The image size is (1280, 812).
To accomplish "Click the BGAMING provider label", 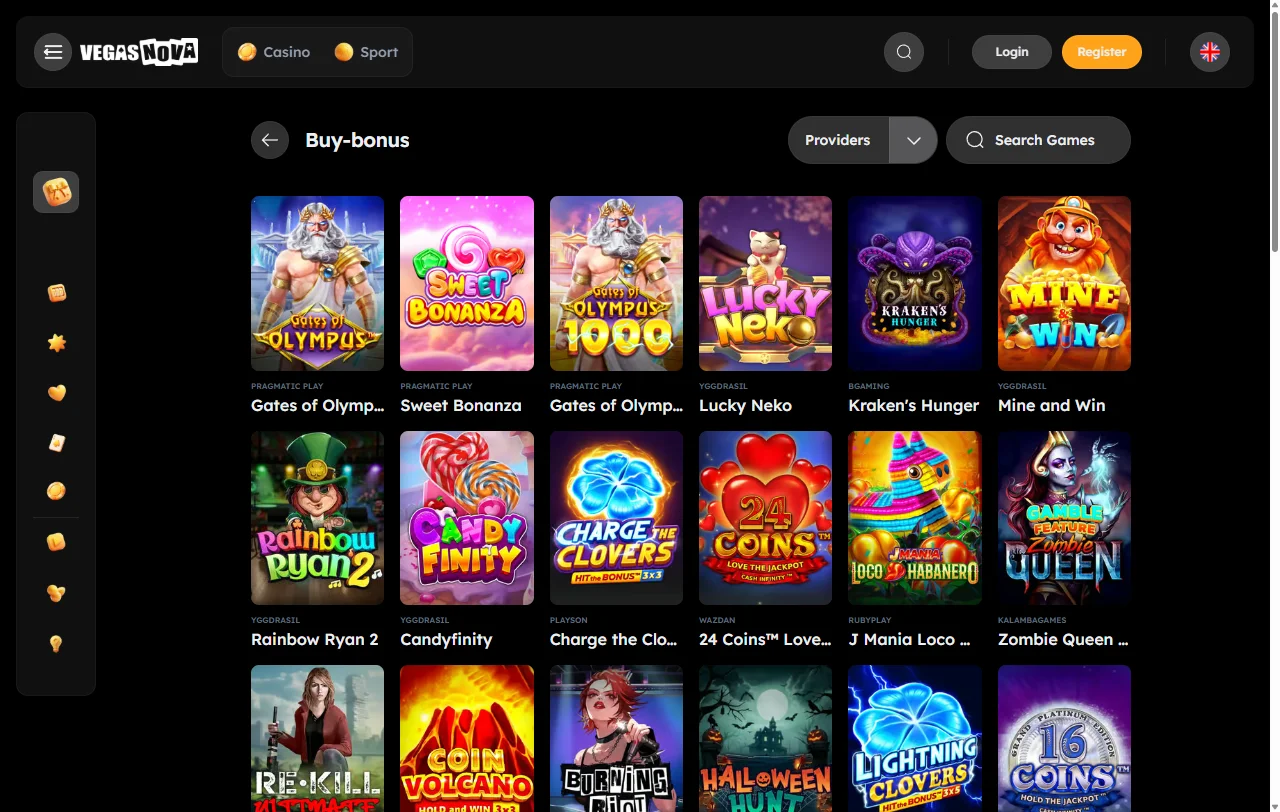I will tap(869, 386).
